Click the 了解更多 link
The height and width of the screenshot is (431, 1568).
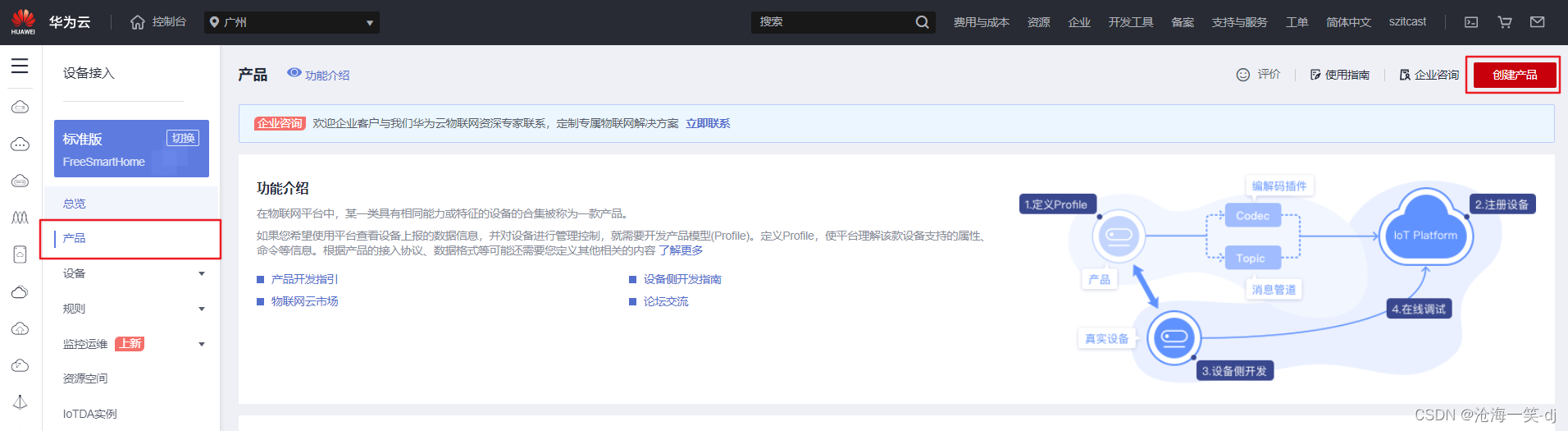coord(681,250)
